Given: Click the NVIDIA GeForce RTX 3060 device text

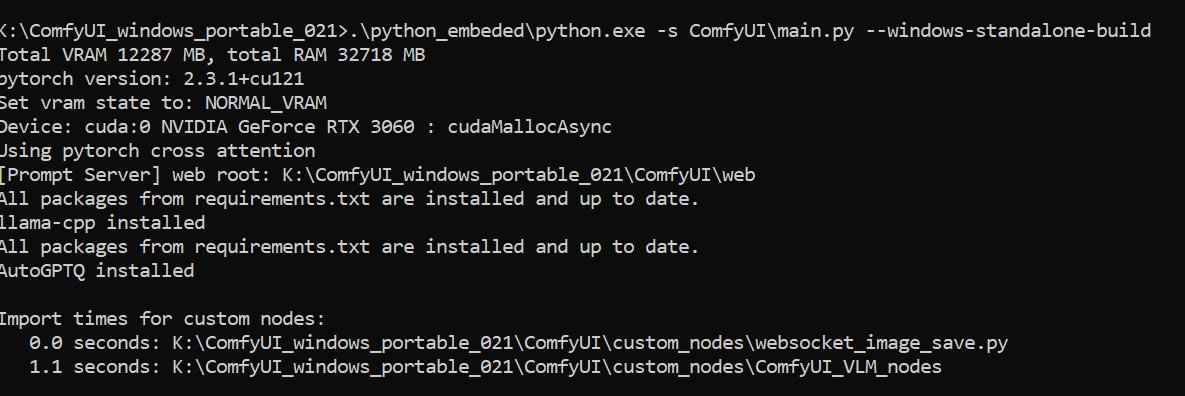Looking at the screenshot, I should [287, 127].
